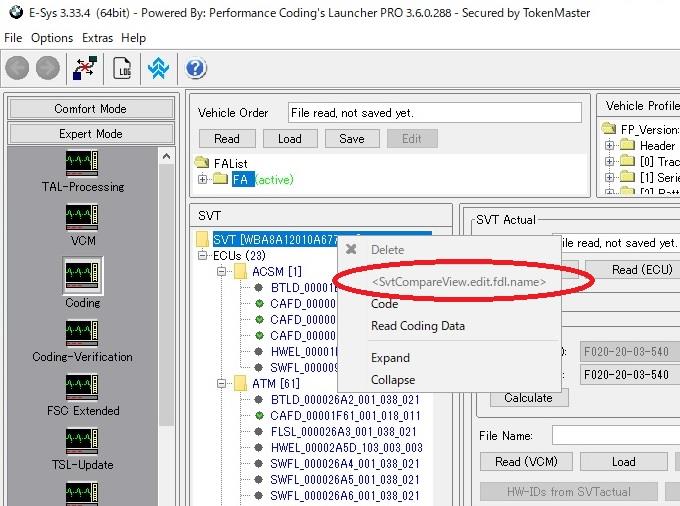Open the help question mark icon
680x506 pixels.
coord(196,68)
